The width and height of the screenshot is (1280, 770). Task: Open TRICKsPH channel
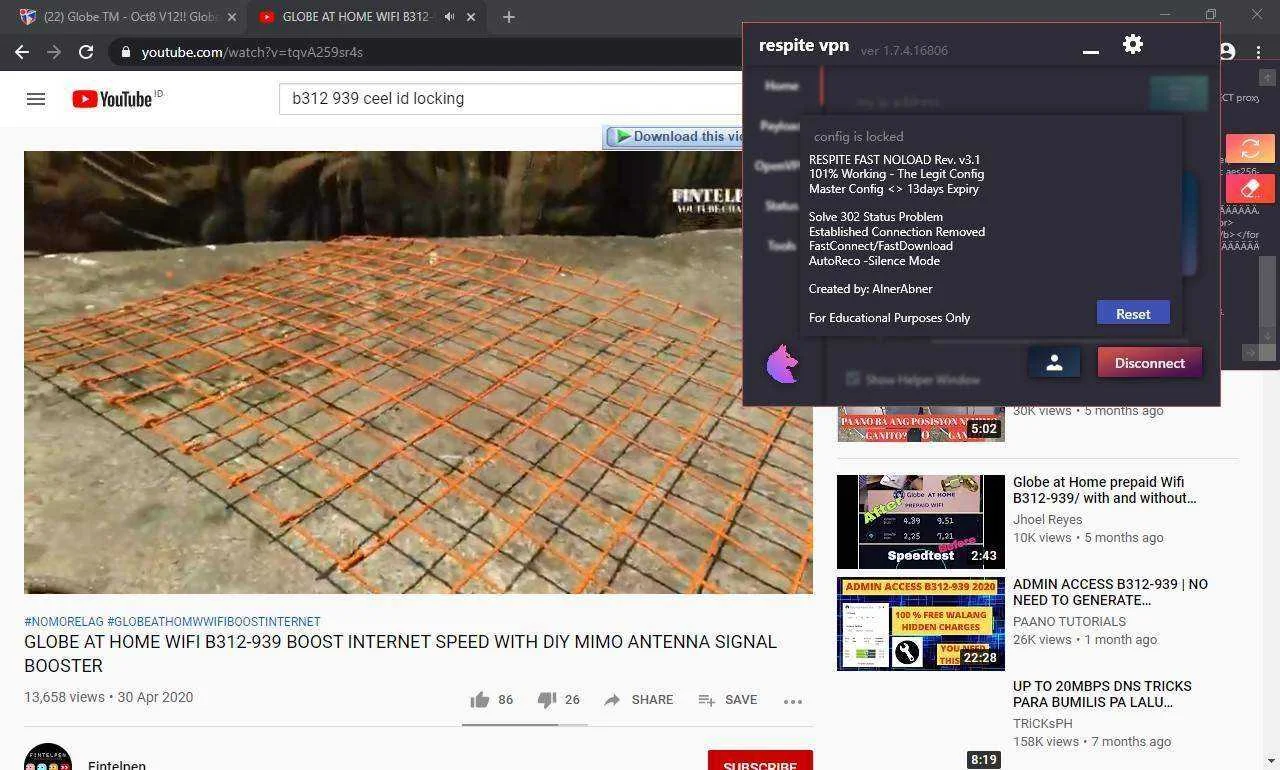tap(1042, 723)
